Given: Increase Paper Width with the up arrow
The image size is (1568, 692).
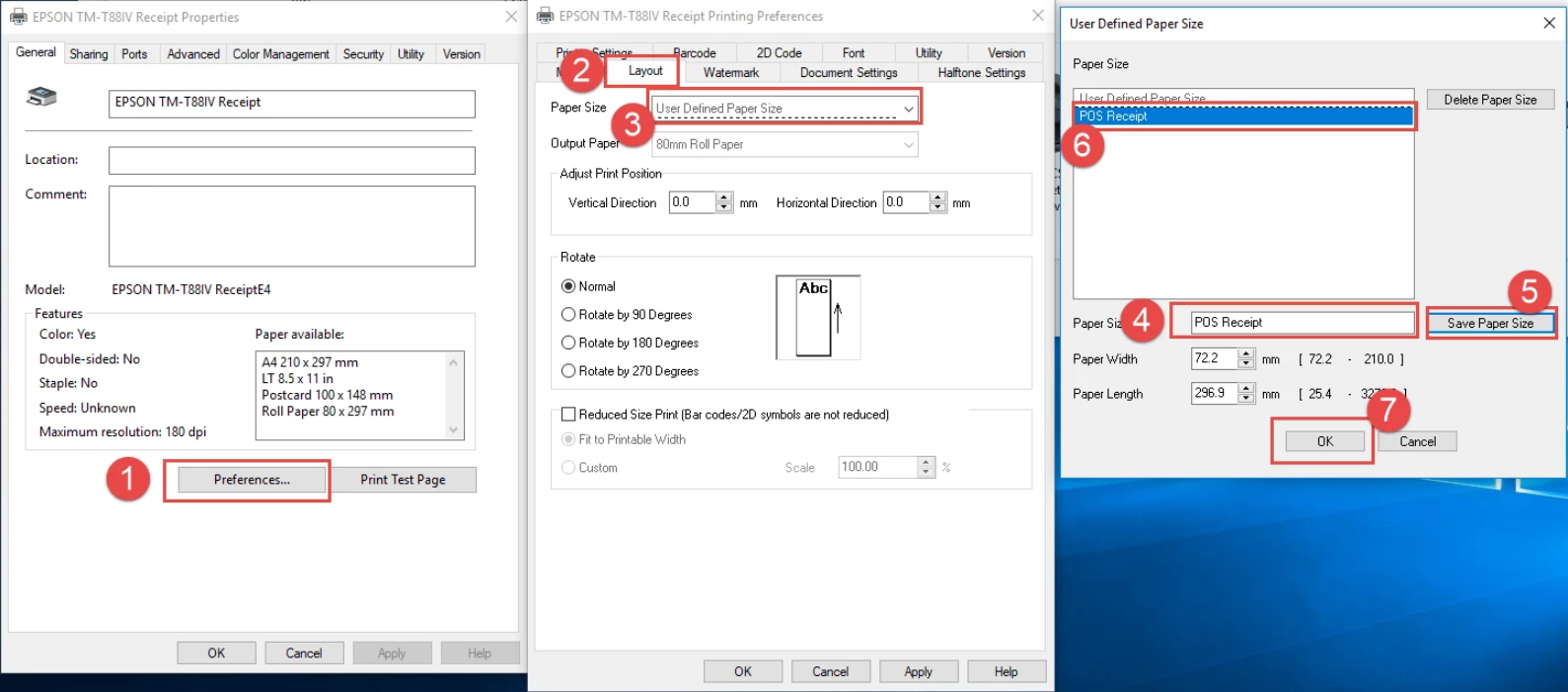Looking at the screenshot, I should [1246, 353].
